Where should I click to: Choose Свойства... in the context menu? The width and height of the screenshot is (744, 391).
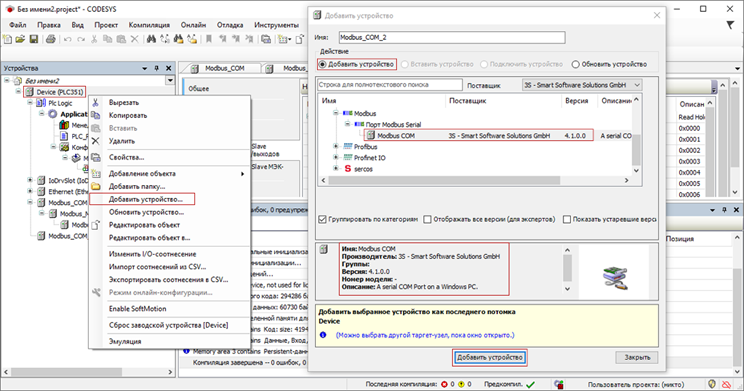point(127,158)
